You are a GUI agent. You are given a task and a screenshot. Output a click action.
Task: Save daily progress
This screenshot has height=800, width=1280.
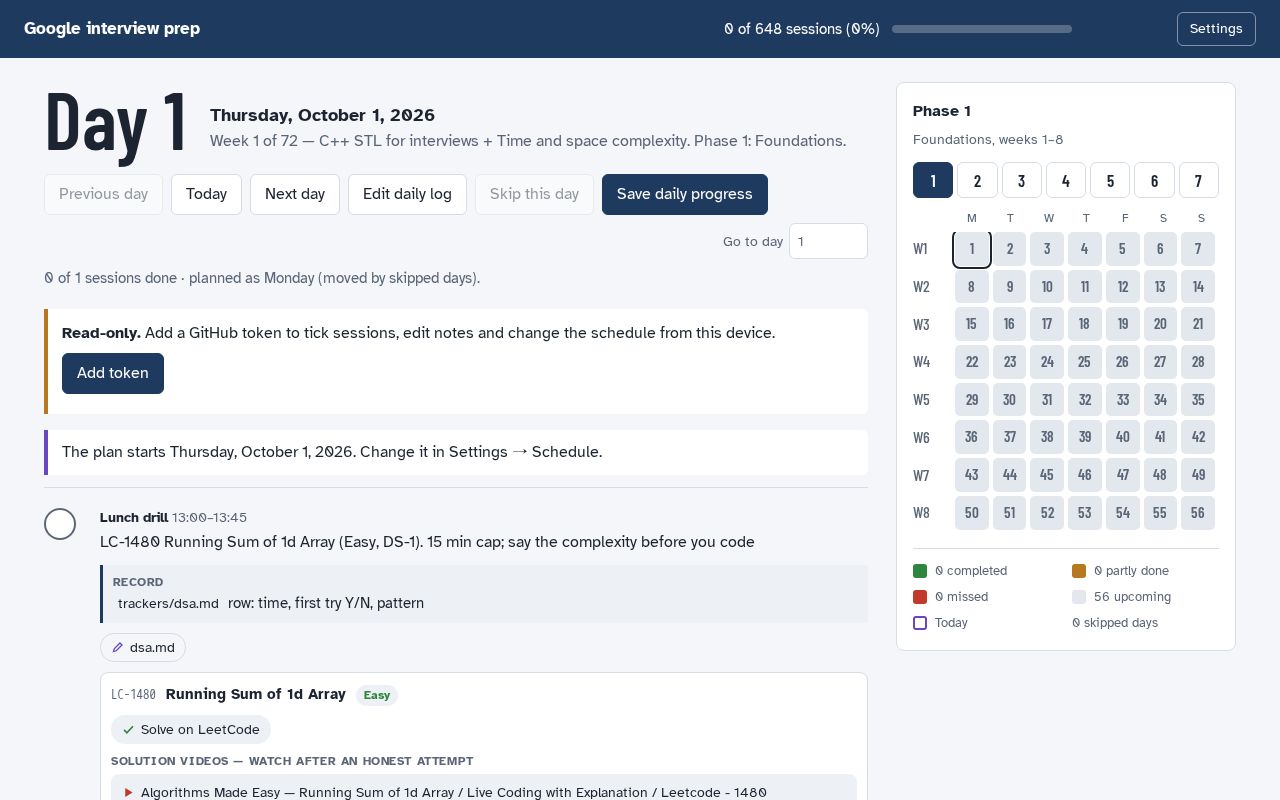point(685,194)
